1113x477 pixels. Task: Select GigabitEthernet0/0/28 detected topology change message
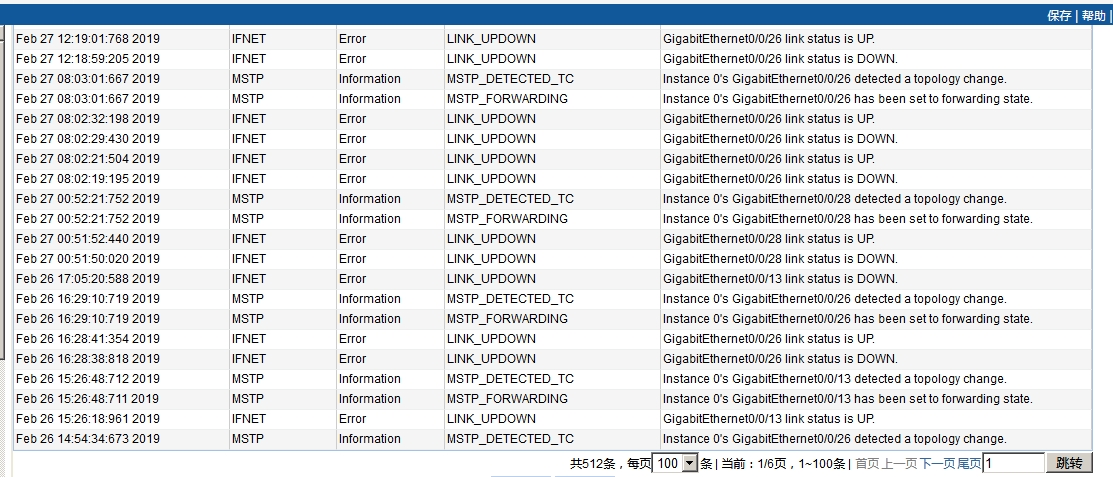[x=834, y=199]
